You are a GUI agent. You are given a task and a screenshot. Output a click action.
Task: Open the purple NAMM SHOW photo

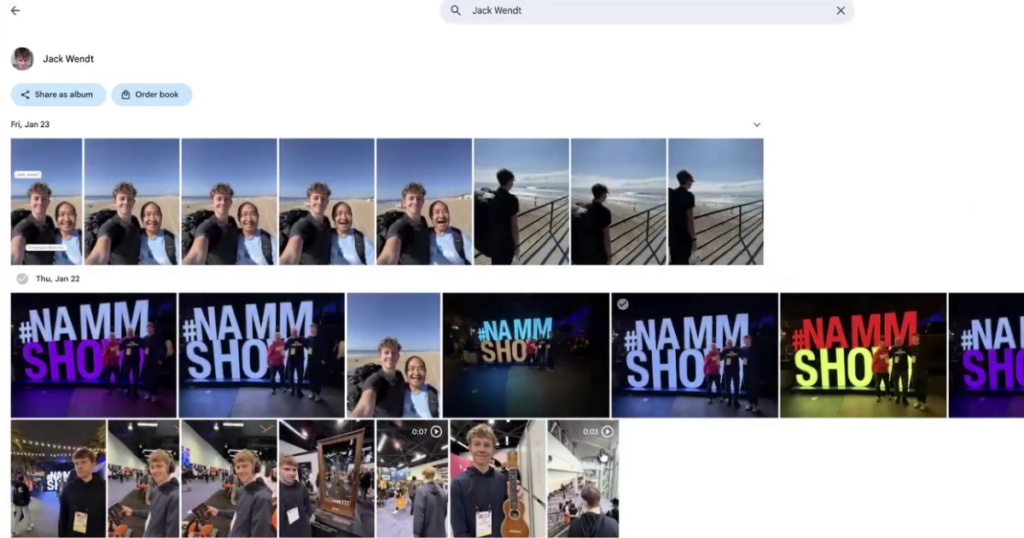[x=93, y=355]
